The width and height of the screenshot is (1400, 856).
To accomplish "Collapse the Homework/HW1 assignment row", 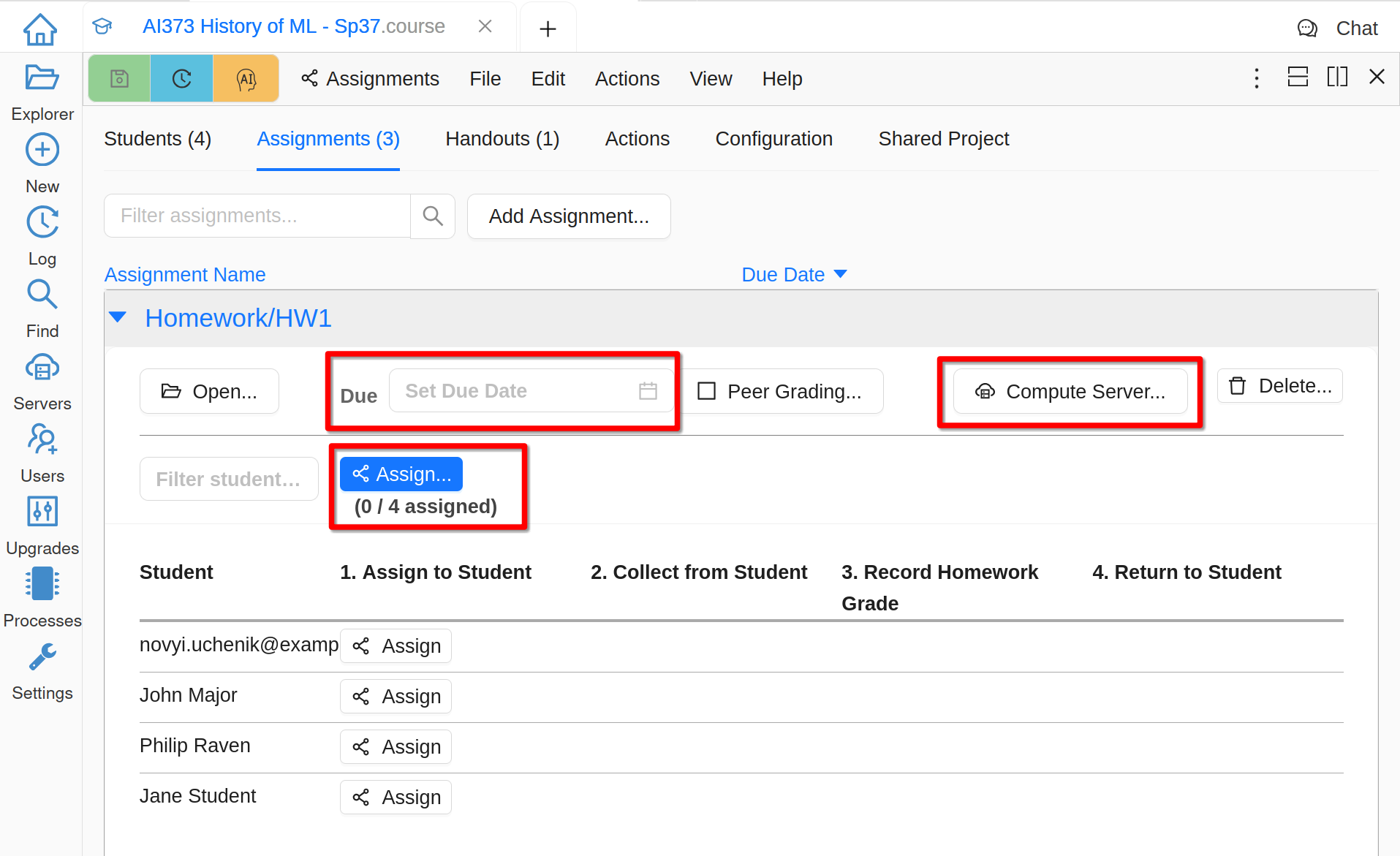I will tap(118, 317).
